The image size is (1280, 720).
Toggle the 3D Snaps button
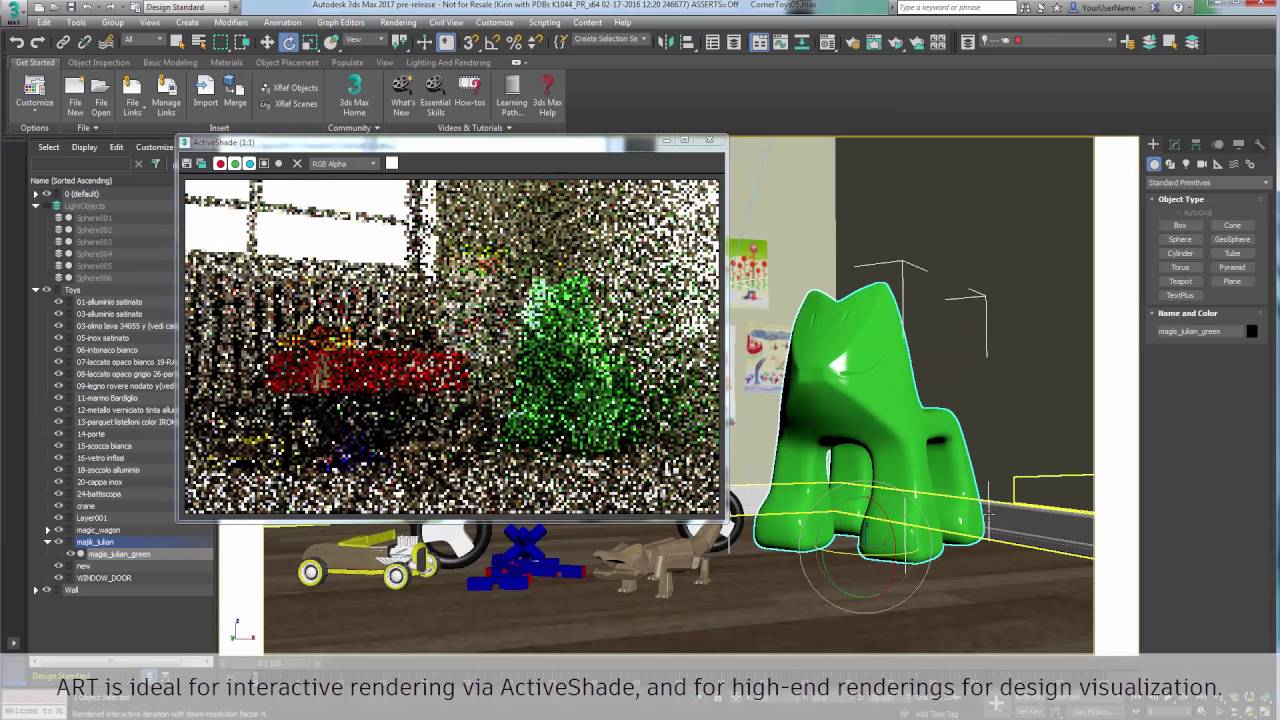(470, 42)
